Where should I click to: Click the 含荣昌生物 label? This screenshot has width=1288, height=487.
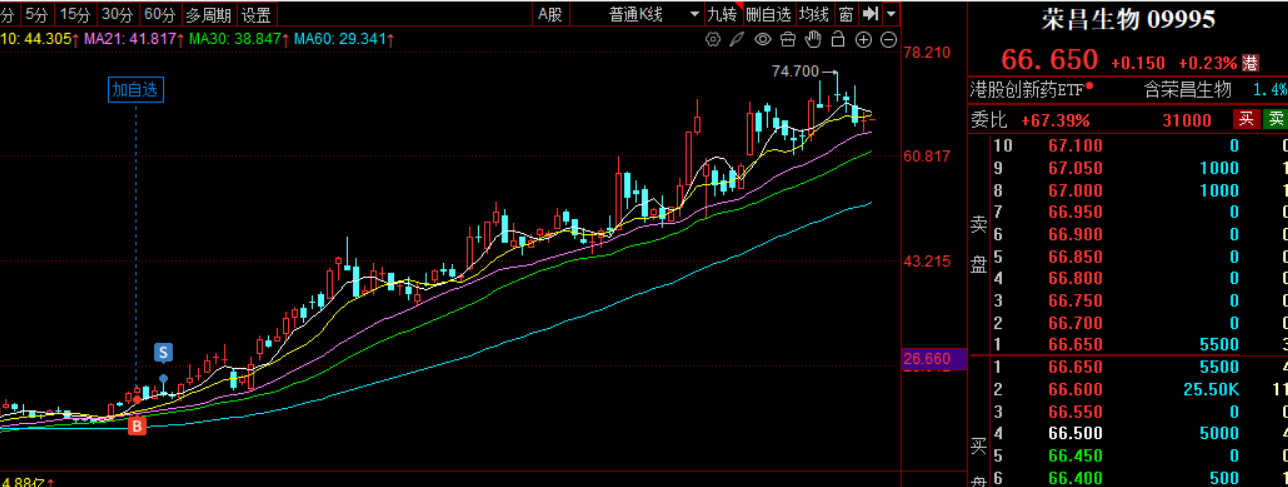pos(1187,89)
